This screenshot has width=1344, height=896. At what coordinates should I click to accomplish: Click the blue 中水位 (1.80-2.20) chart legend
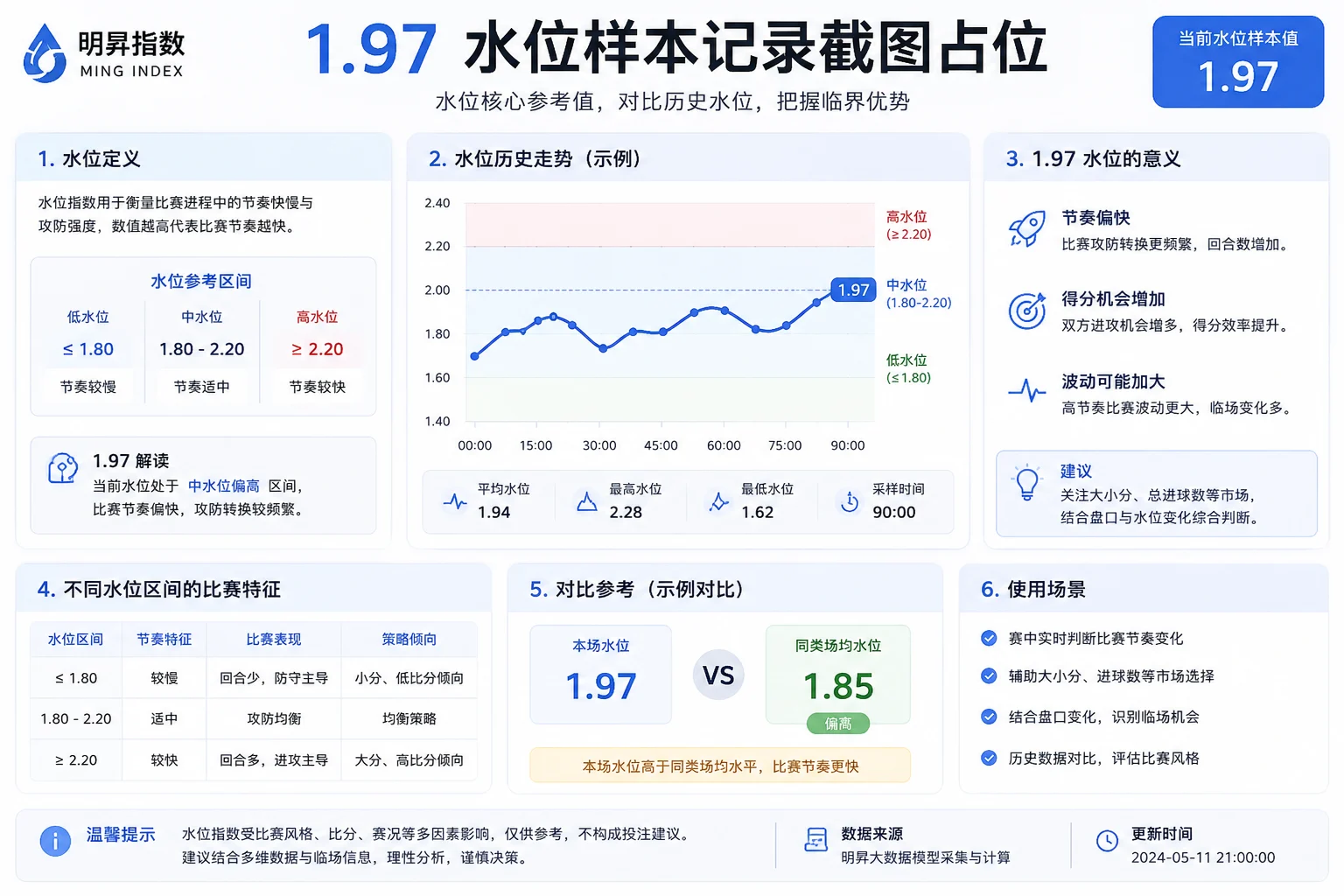pyautogui.click(x=919, y=293)
